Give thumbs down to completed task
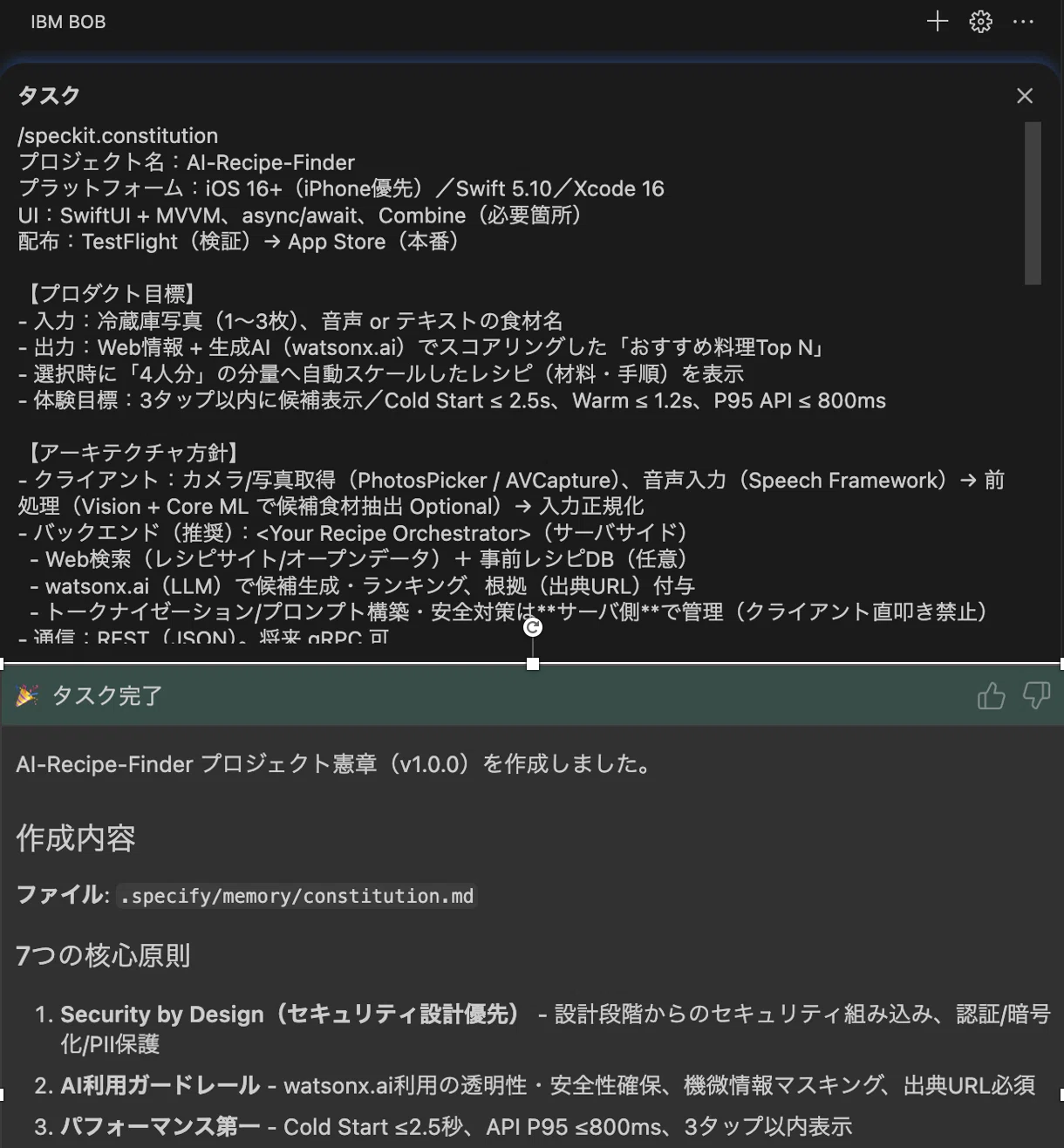Image resolution: width=1064 pixels, height=1148 pixels. coord(1036,696)
